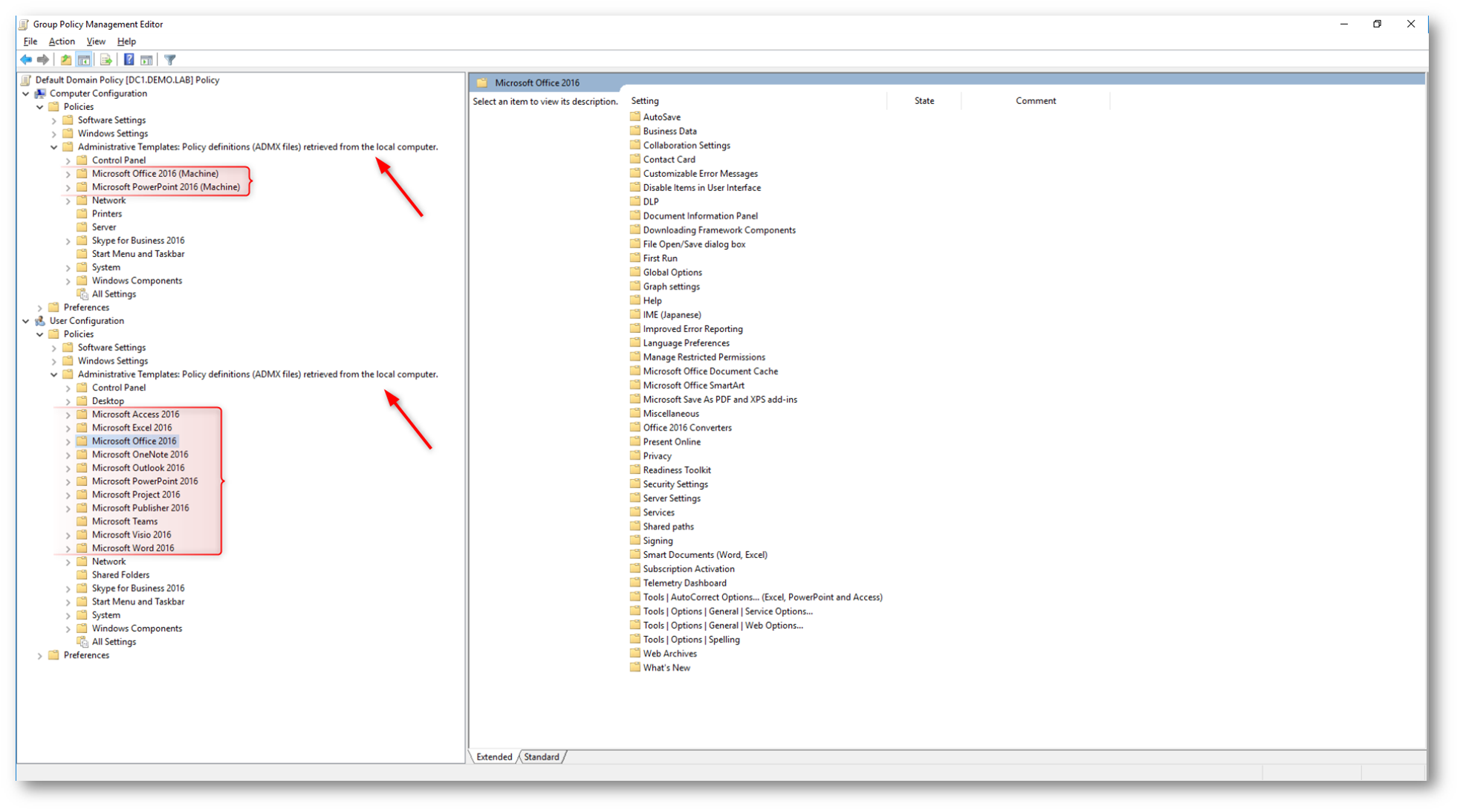Toggle Show/Hide Console Tree toolbar icon
Screen dimensions: 1460x812
click(x=84, y=59)
